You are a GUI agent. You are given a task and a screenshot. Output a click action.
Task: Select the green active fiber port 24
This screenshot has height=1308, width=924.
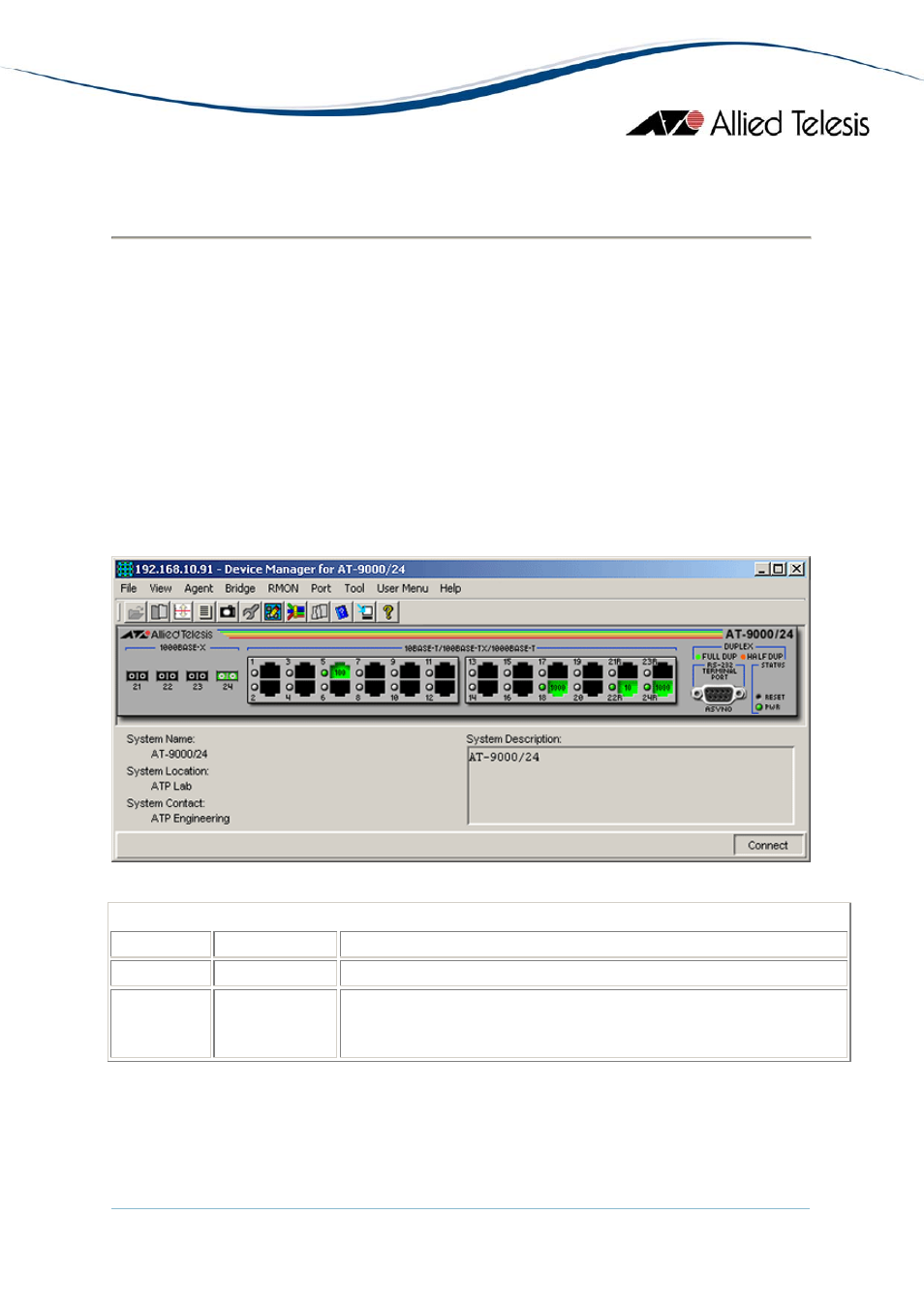coord(228,675)
